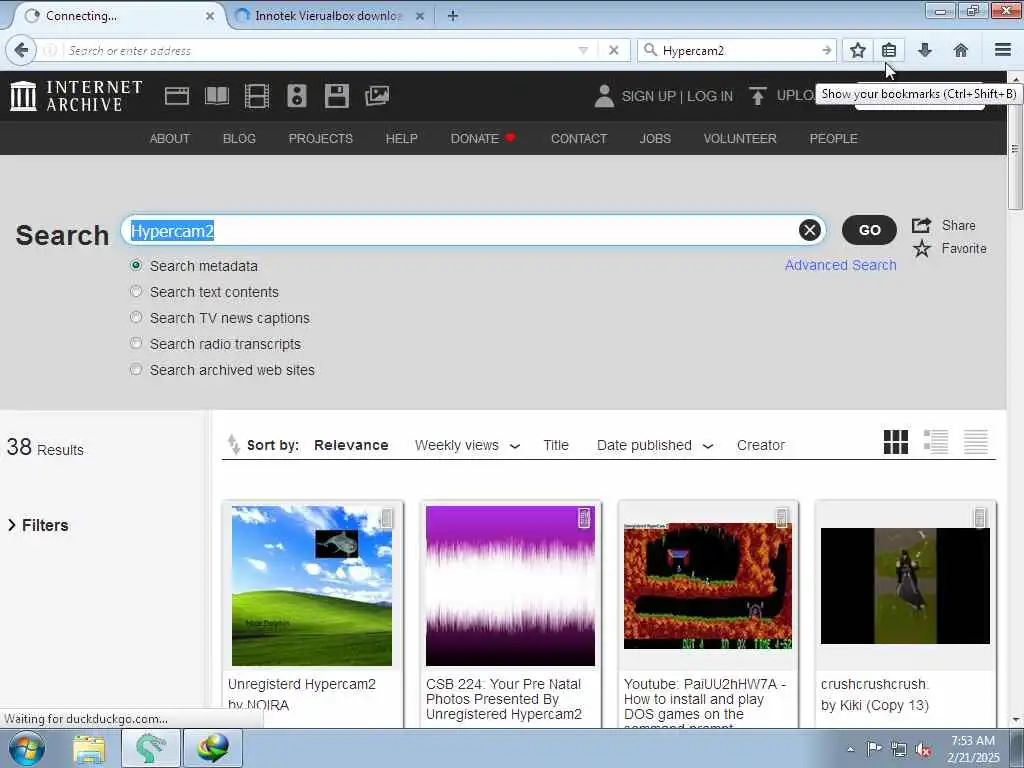
Task: Show your bookmarks list icon
Action: 889,50
